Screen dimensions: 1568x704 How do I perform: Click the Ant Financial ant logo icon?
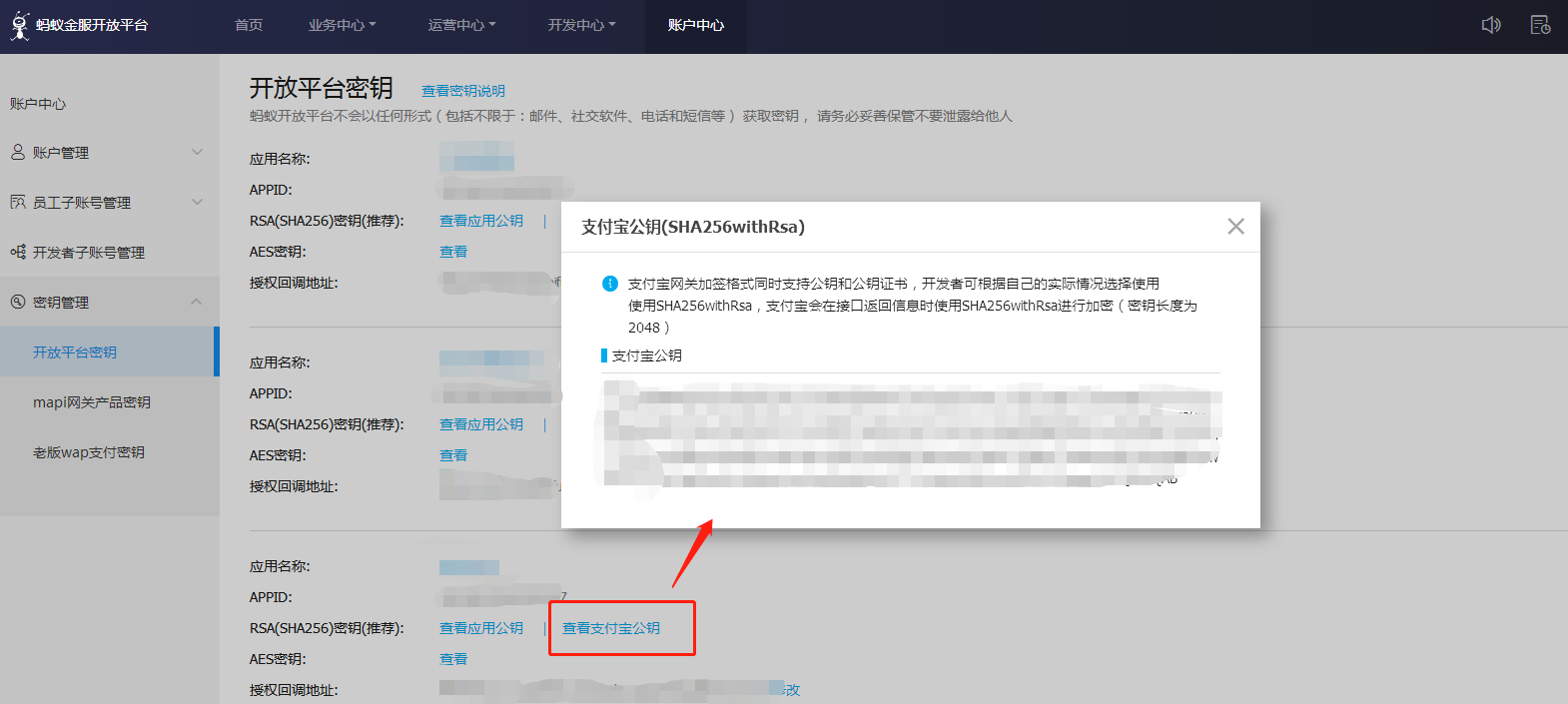point(19,25)
